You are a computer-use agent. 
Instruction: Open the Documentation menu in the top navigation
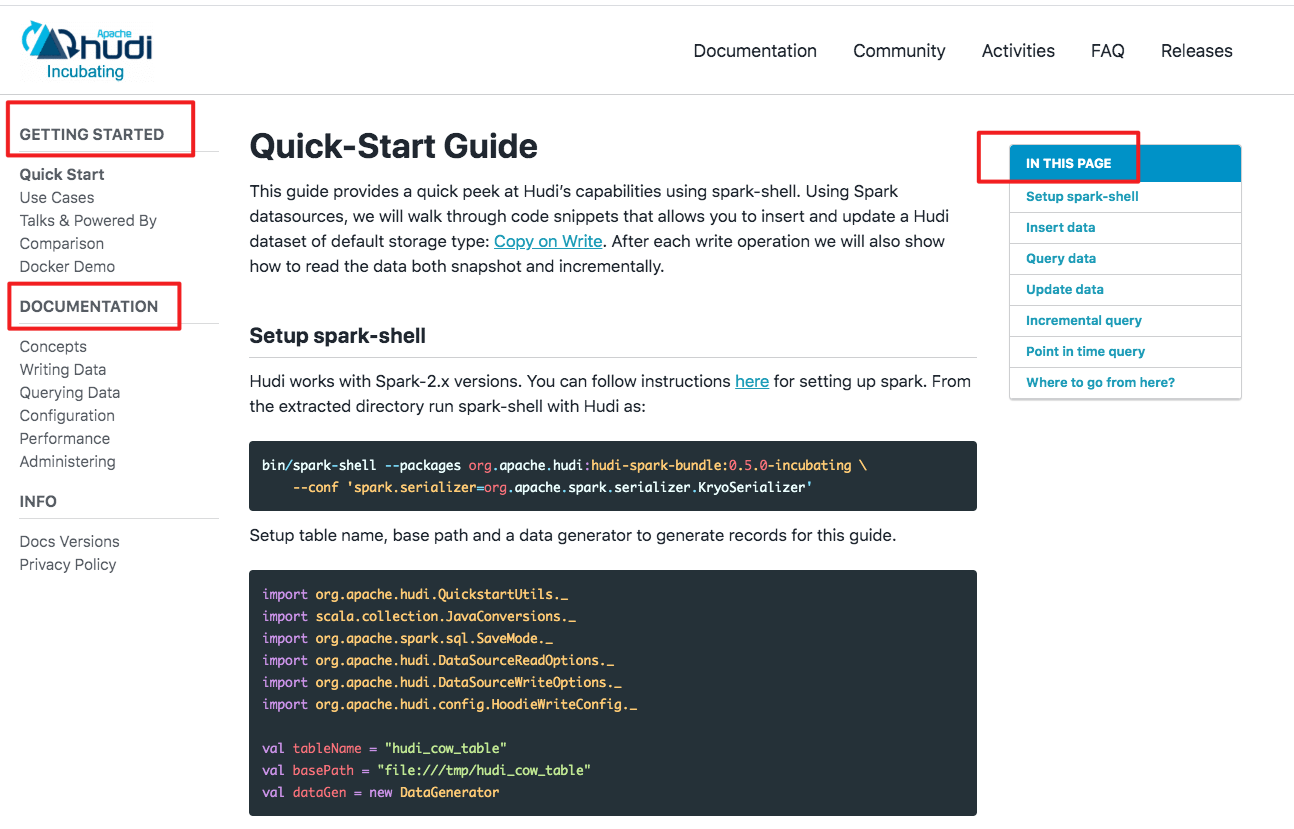(x=755, y=51)
